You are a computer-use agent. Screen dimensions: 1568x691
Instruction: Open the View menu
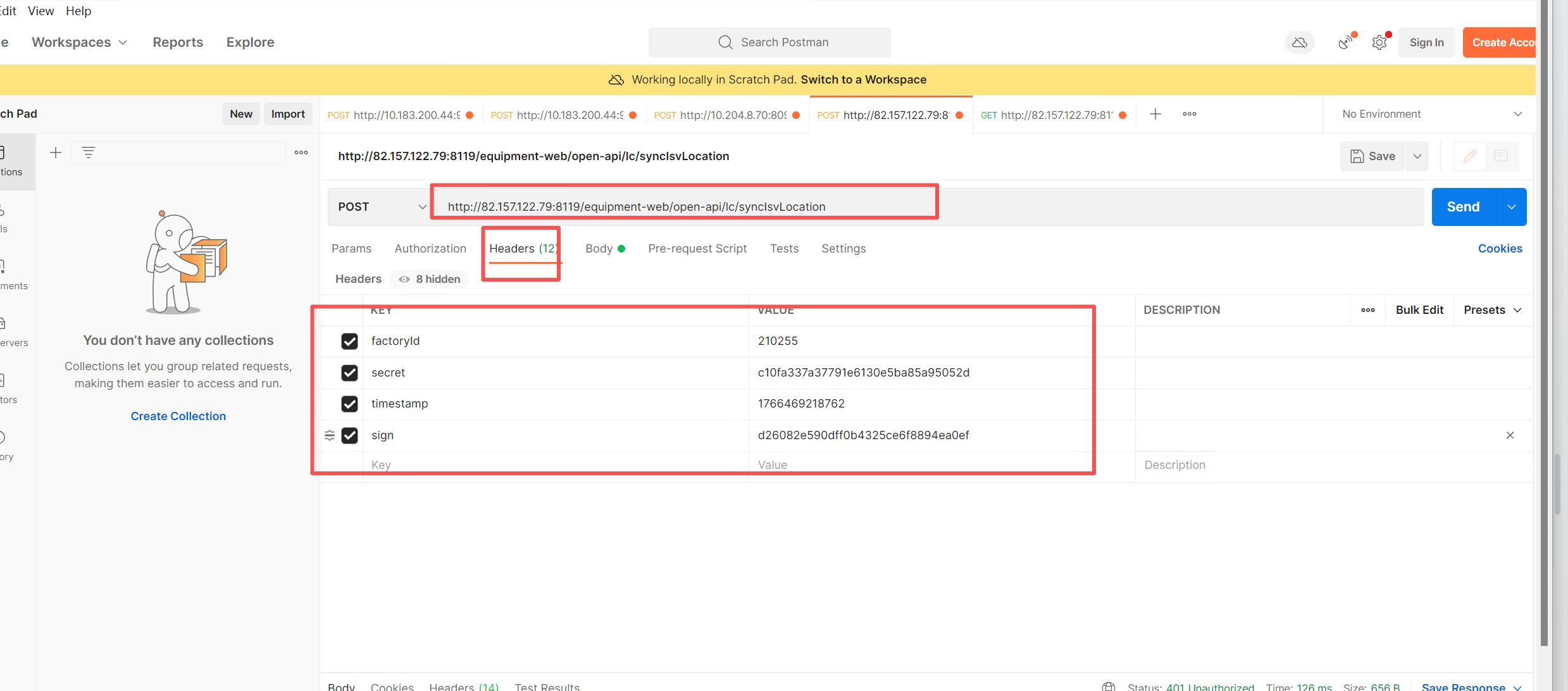coord(41,11)
